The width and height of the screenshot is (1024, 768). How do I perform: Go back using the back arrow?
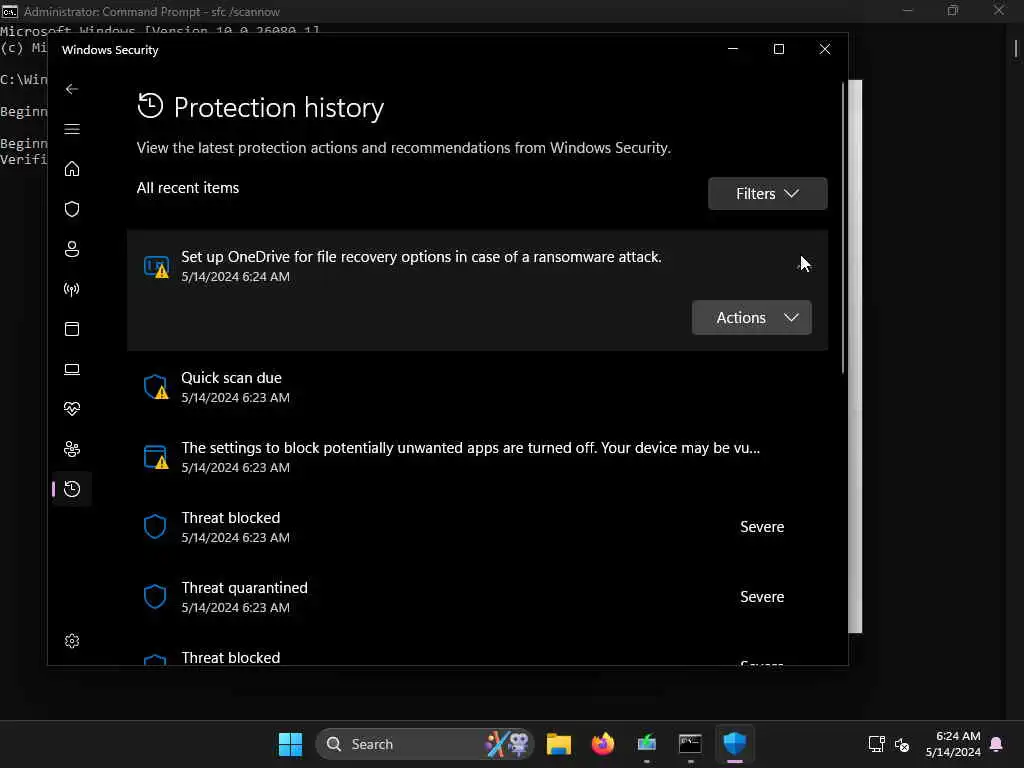click(72, 89)
